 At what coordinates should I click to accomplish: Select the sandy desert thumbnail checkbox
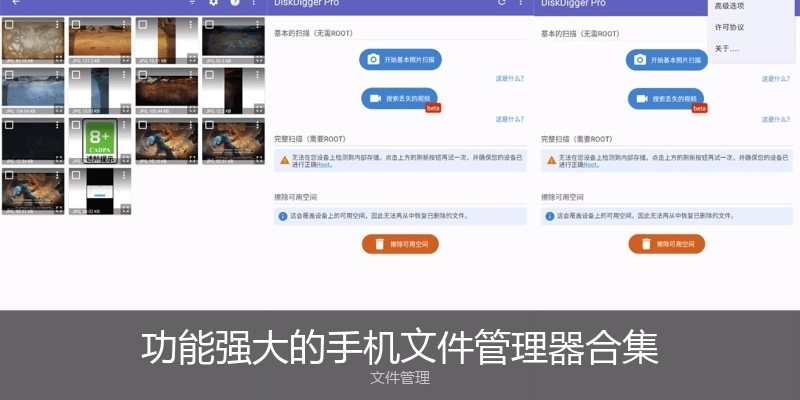[x=76, y=24]
